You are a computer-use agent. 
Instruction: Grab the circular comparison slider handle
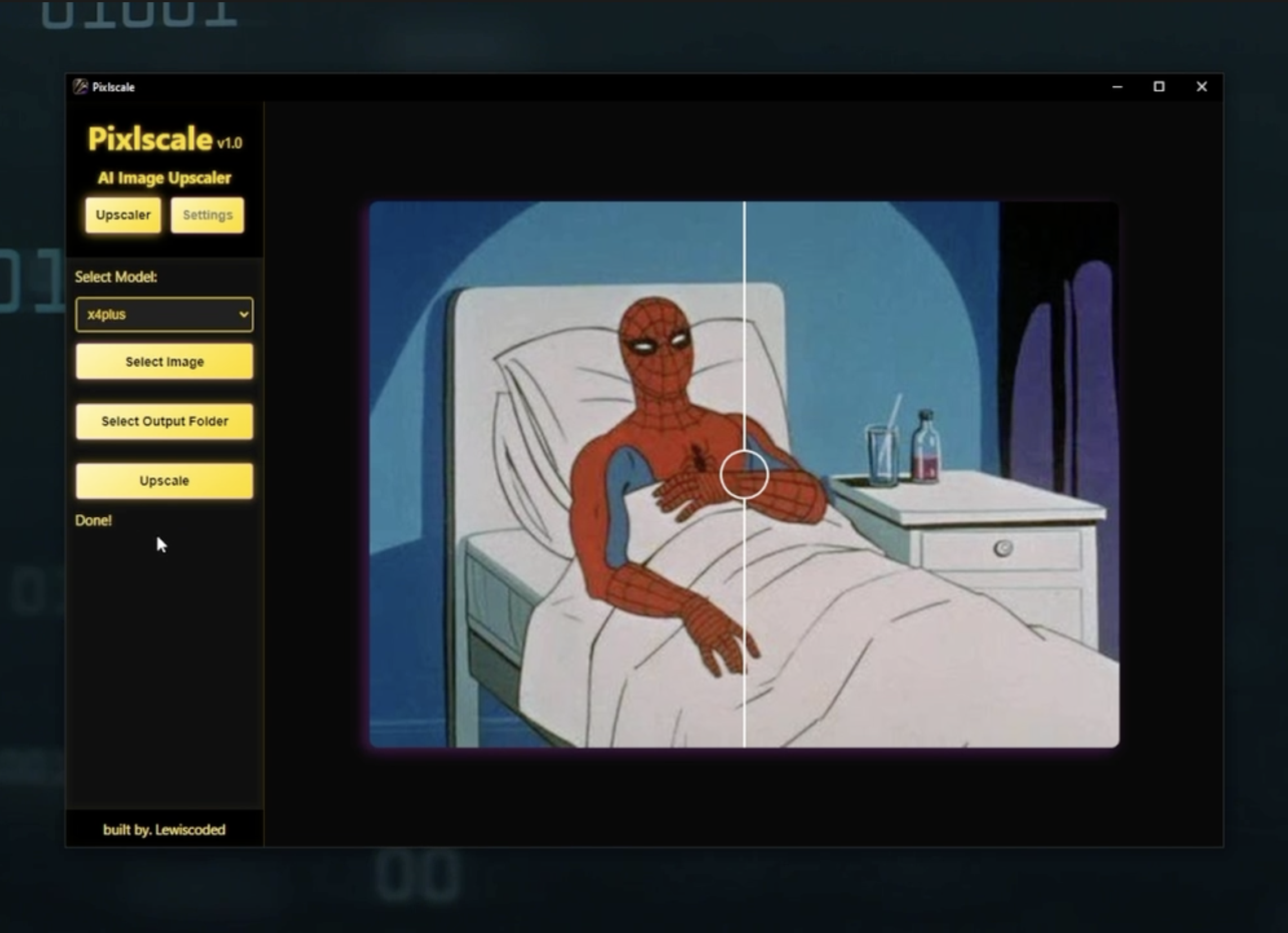(x=744, y=474)
